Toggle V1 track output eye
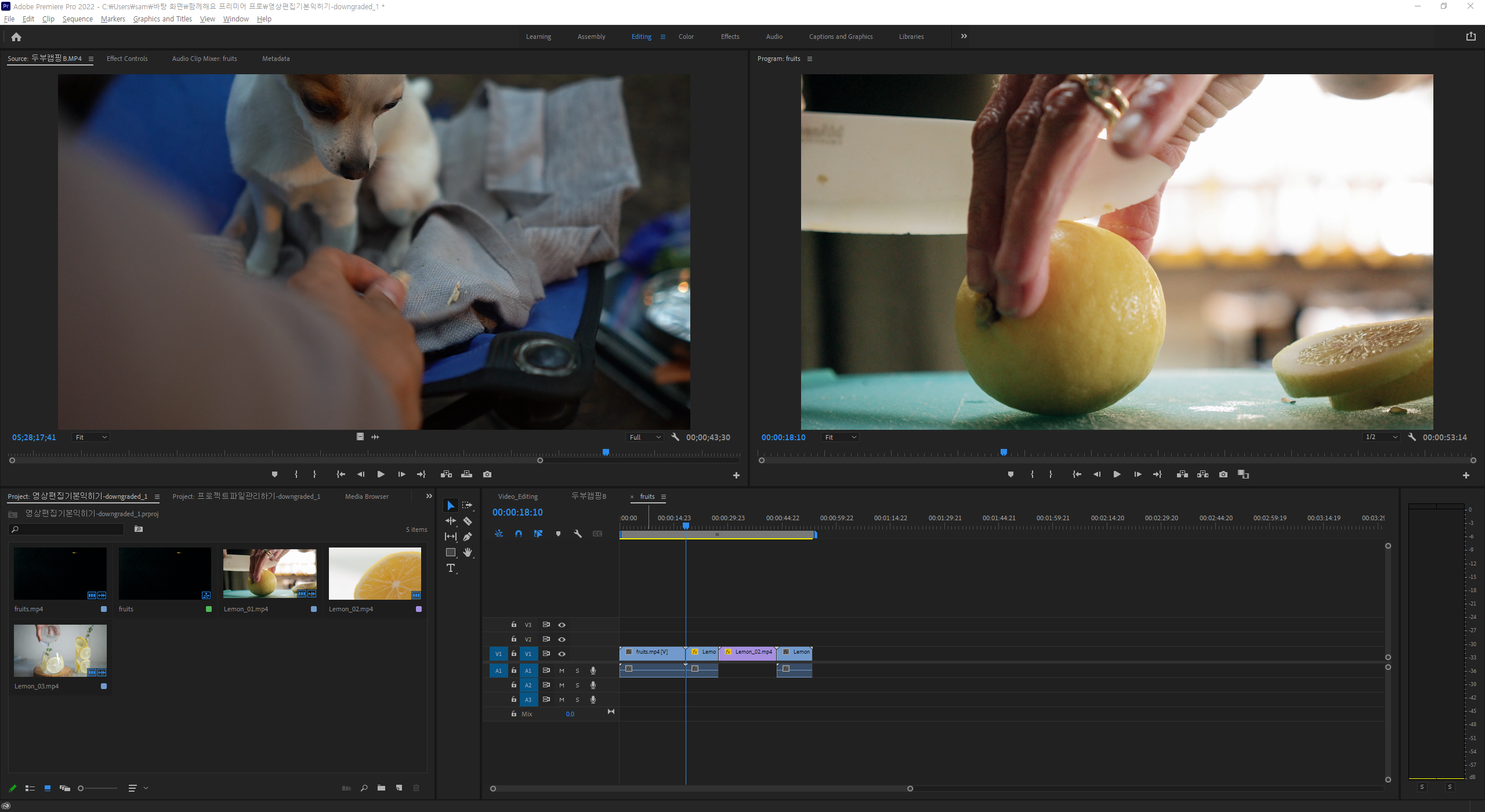 point(562,654)
